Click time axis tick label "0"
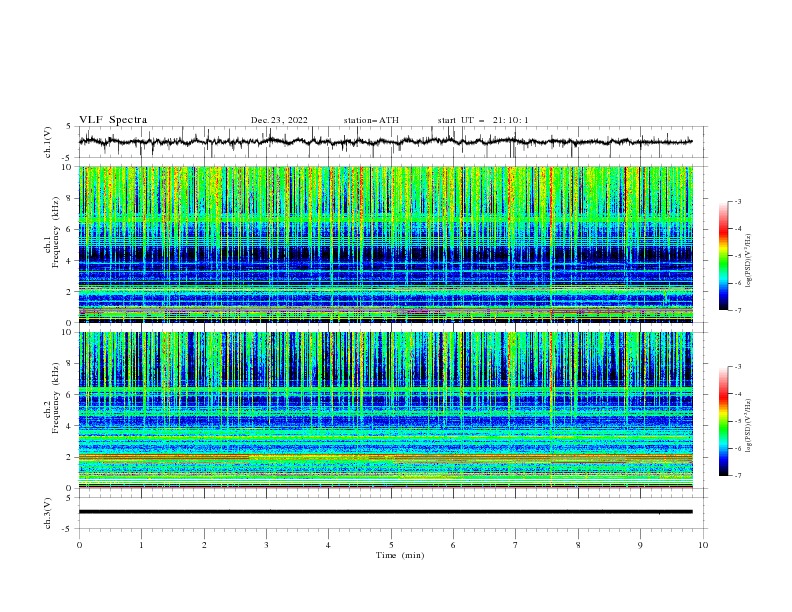Screen dimensions: 792x612 click(x=79, y=545)
